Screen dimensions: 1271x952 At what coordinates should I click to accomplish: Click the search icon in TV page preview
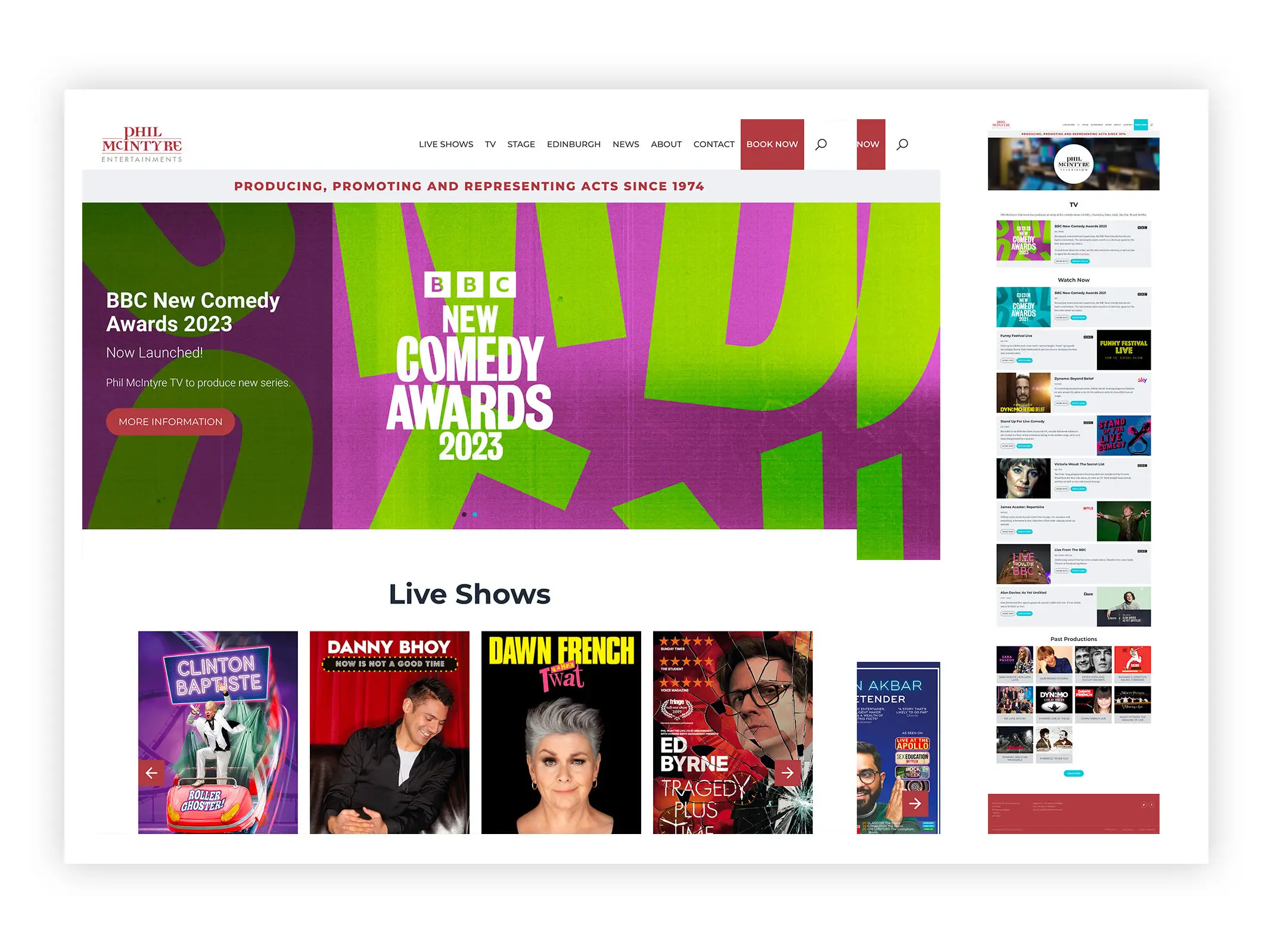1152,125
